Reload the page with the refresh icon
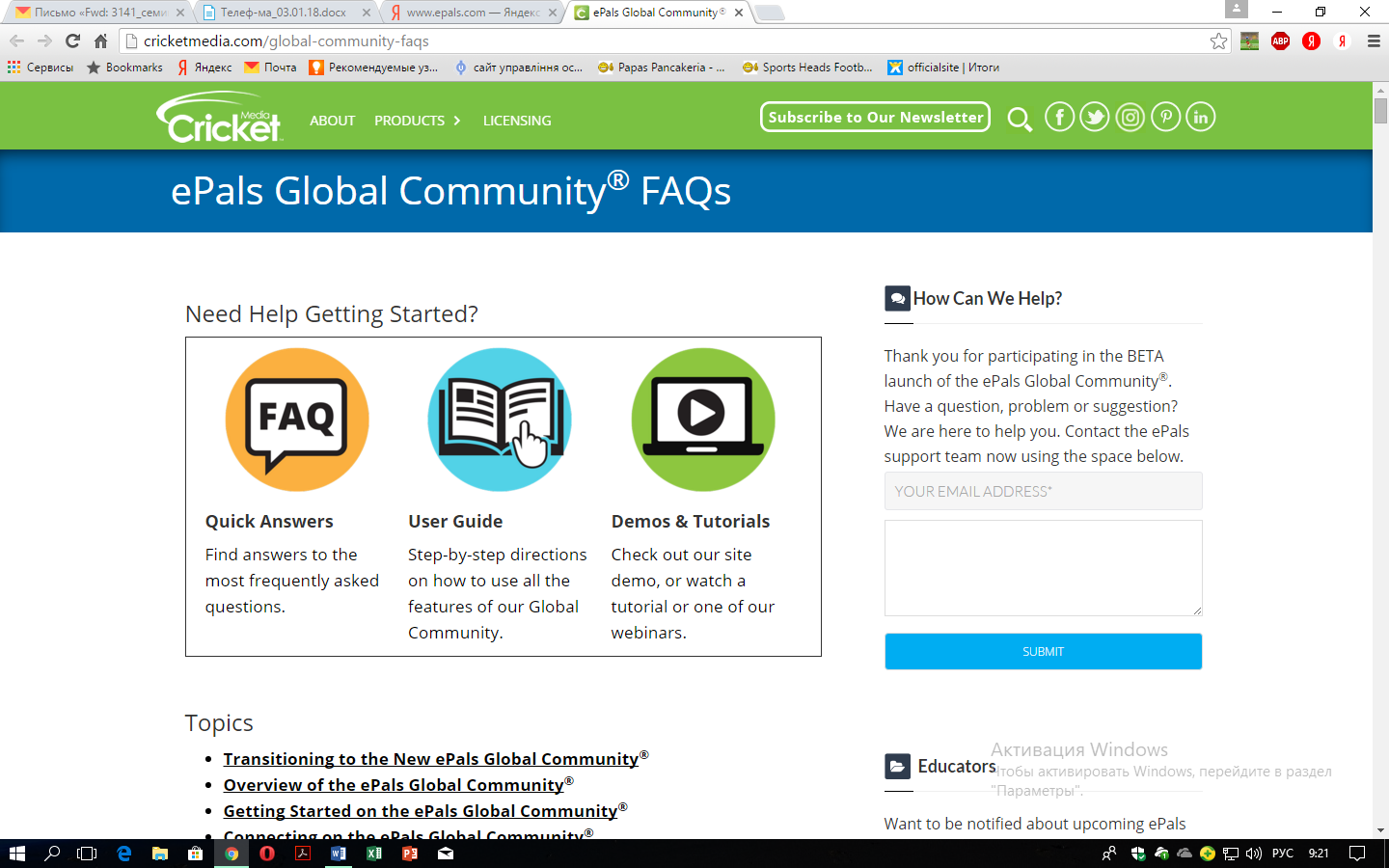The image size is (1389, 868). coord(72,41)
